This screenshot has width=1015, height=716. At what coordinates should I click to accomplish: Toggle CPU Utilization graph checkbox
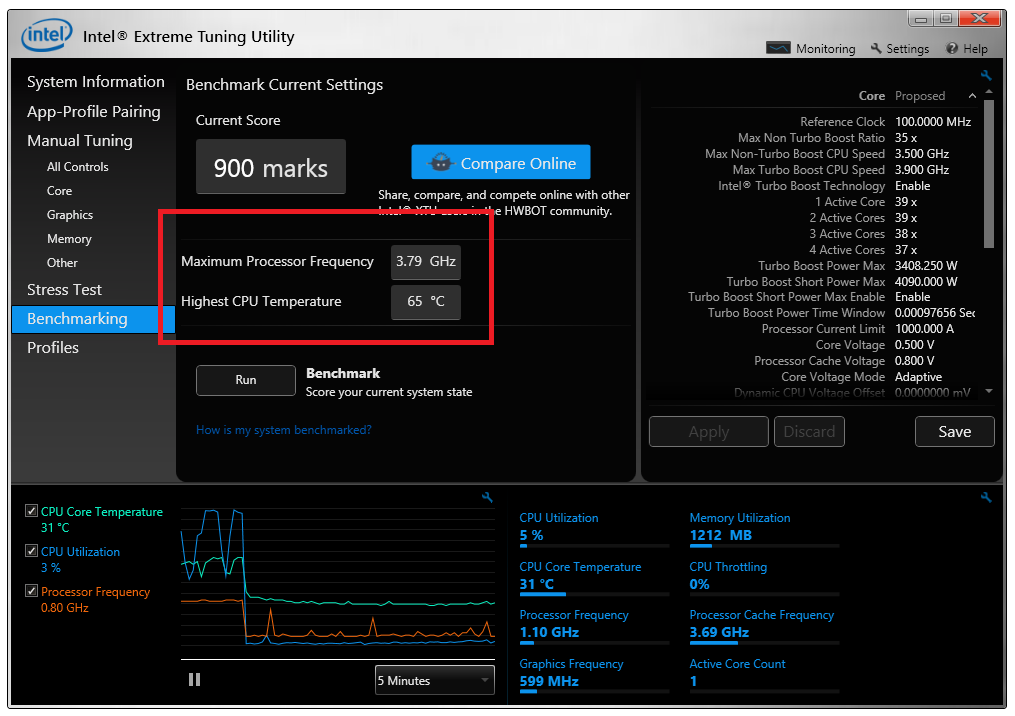[31, 551]
